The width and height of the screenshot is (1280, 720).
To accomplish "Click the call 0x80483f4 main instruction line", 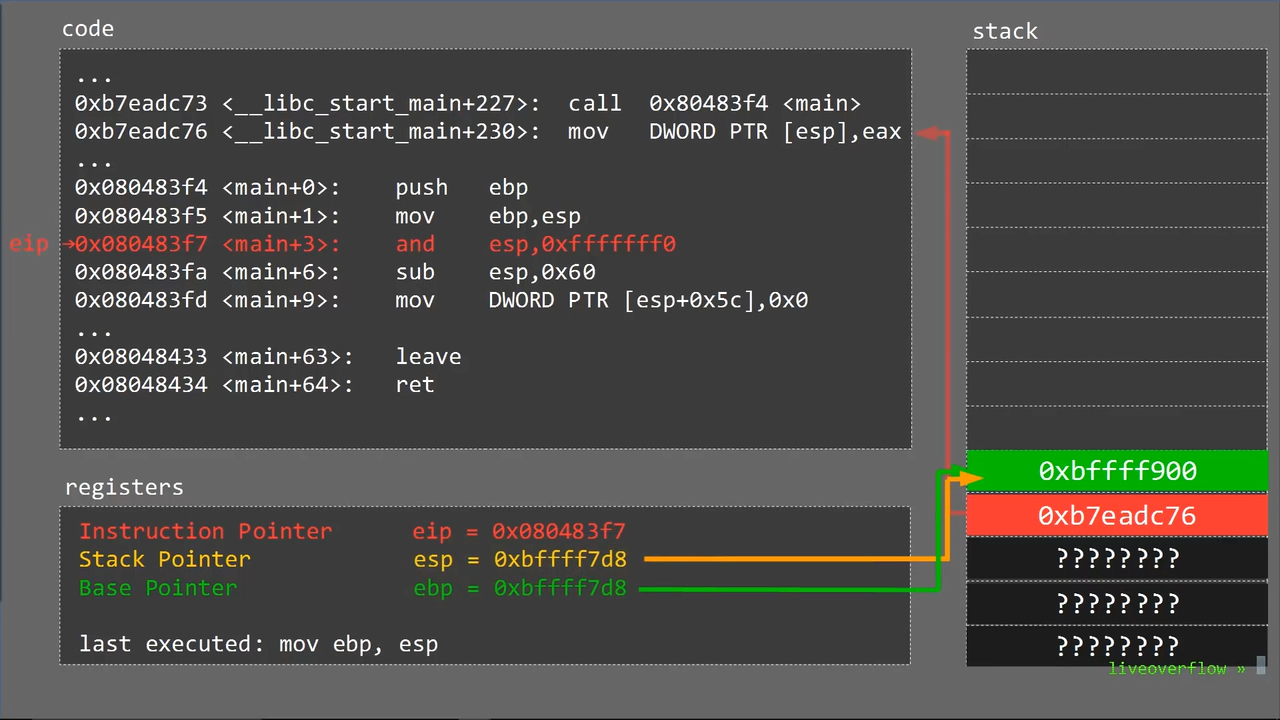I will pyautogui.click(x=467, y=103).
